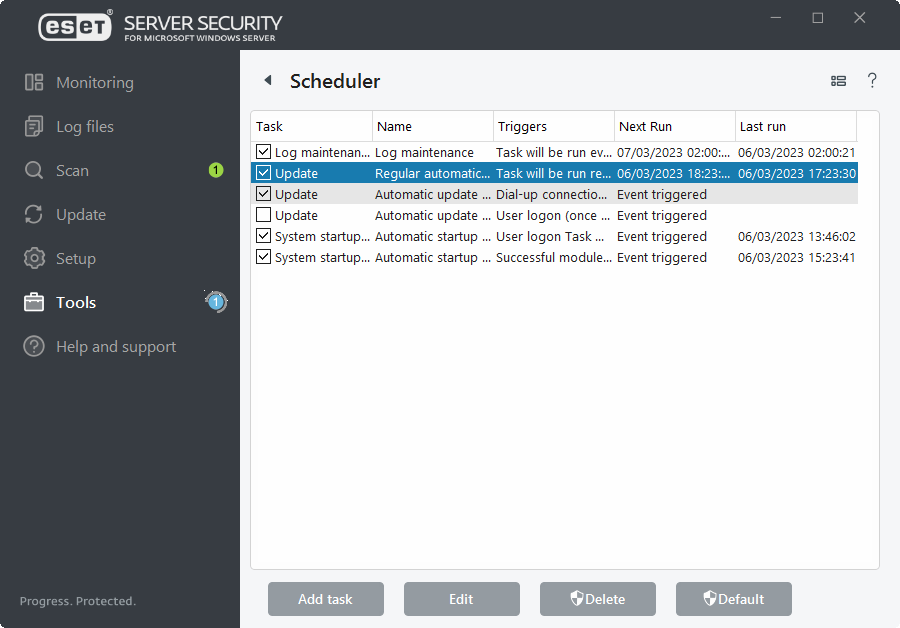This screenshot has height=628, width=900.
Task: Sort list by Last run column
Action: click(x=795, y=127)
